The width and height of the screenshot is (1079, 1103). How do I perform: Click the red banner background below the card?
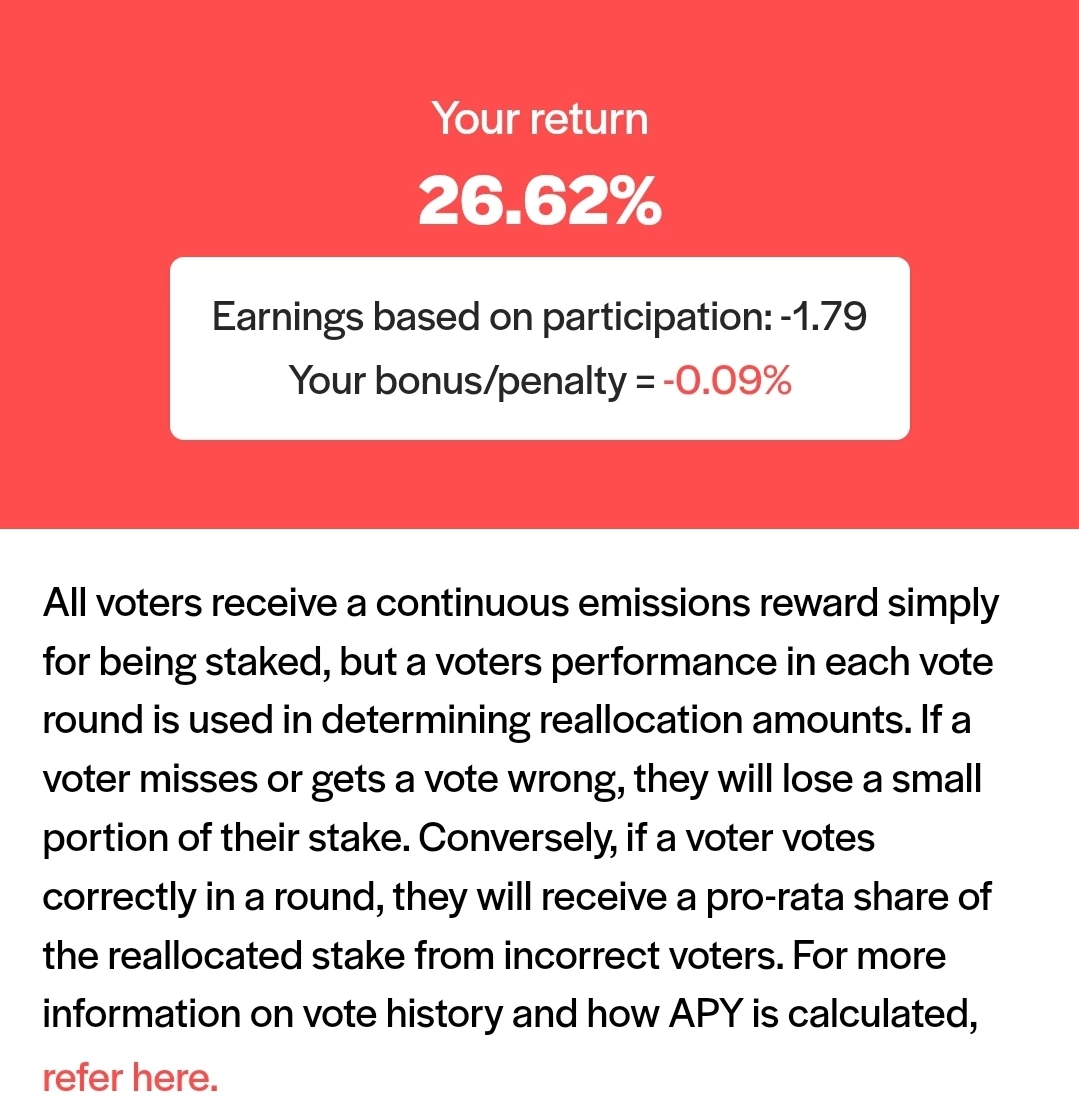[540, 484]
